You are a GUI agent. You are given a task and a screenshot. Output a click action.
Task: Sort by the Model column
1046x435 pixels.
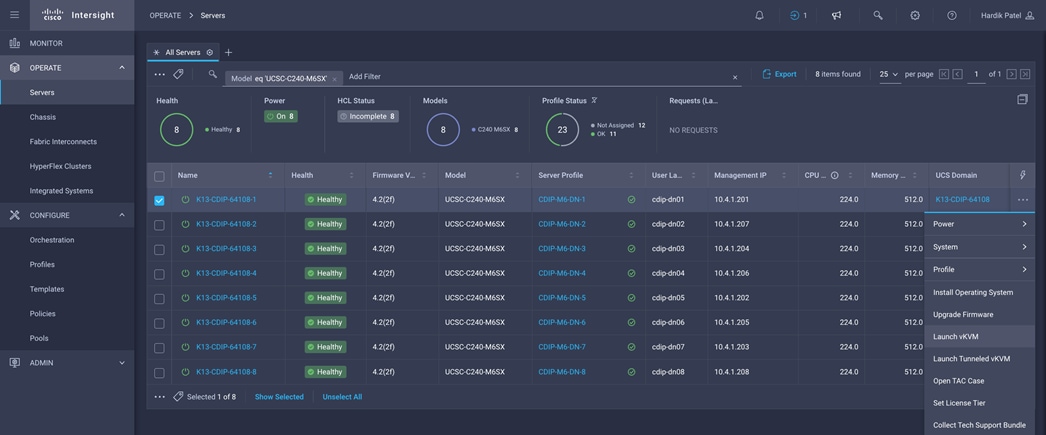click(517, 175)
